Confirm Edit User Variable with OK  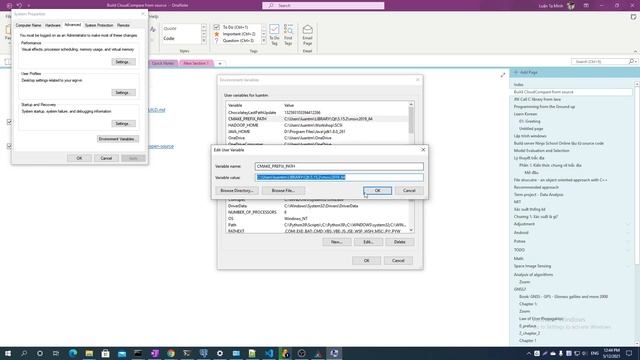pyautogui.click(x=378, y=191)
